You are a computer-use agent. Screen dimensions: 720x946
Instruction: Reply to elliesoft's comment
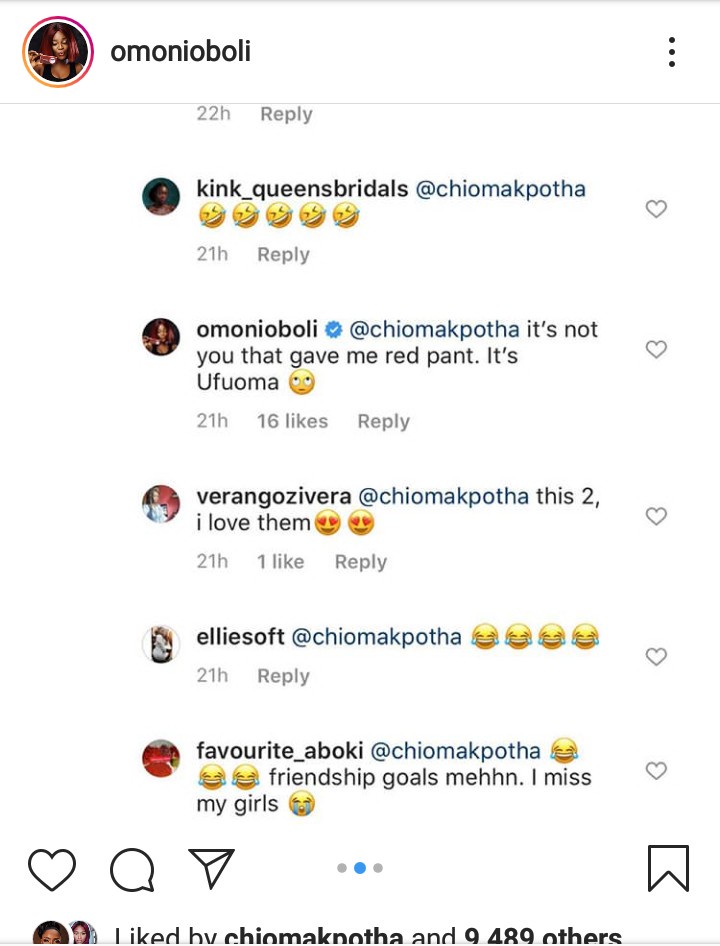(x=283, y=676)
